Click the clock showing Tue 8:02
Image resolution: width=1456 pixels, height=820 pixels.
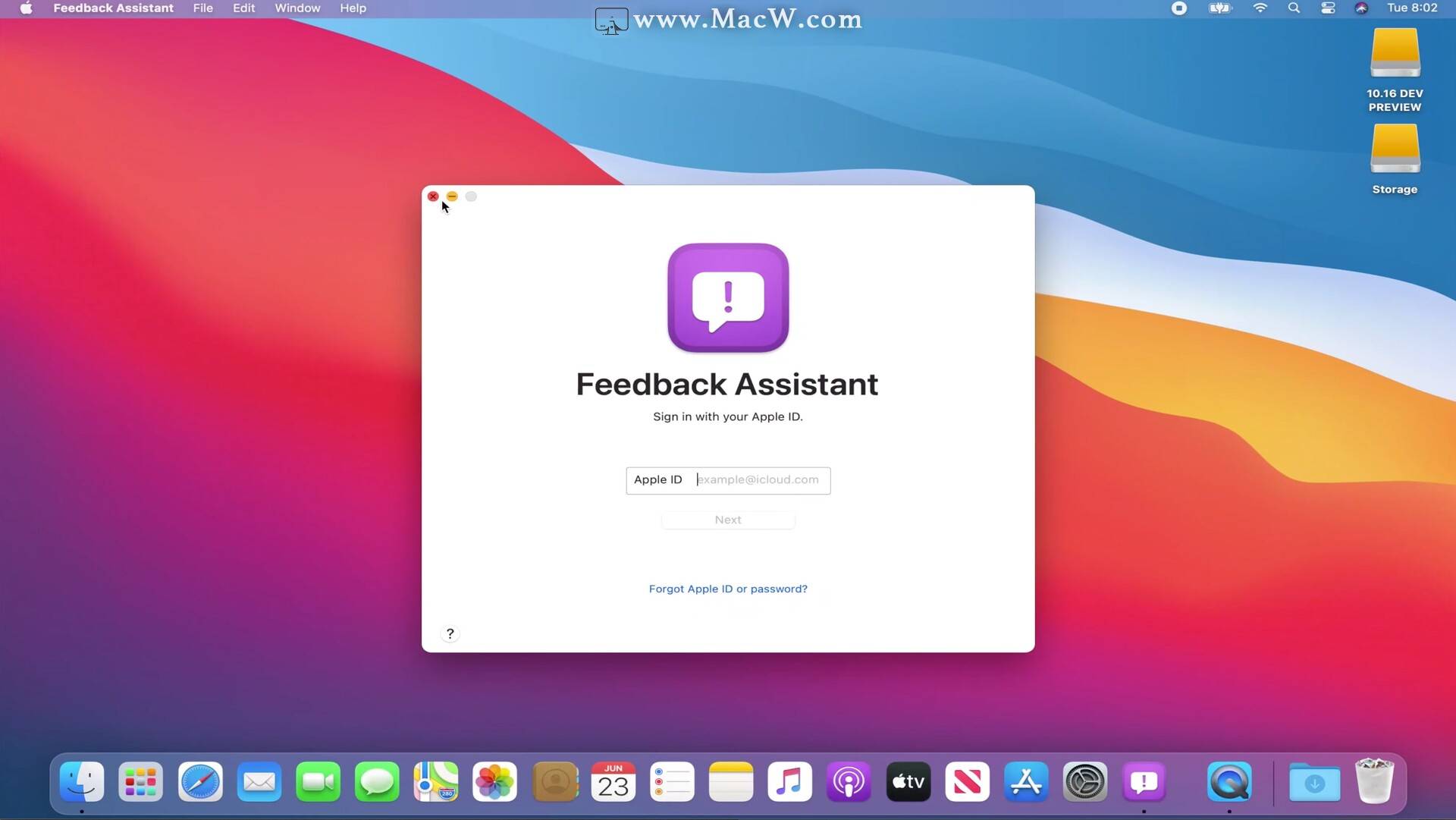coord(1412,8)
